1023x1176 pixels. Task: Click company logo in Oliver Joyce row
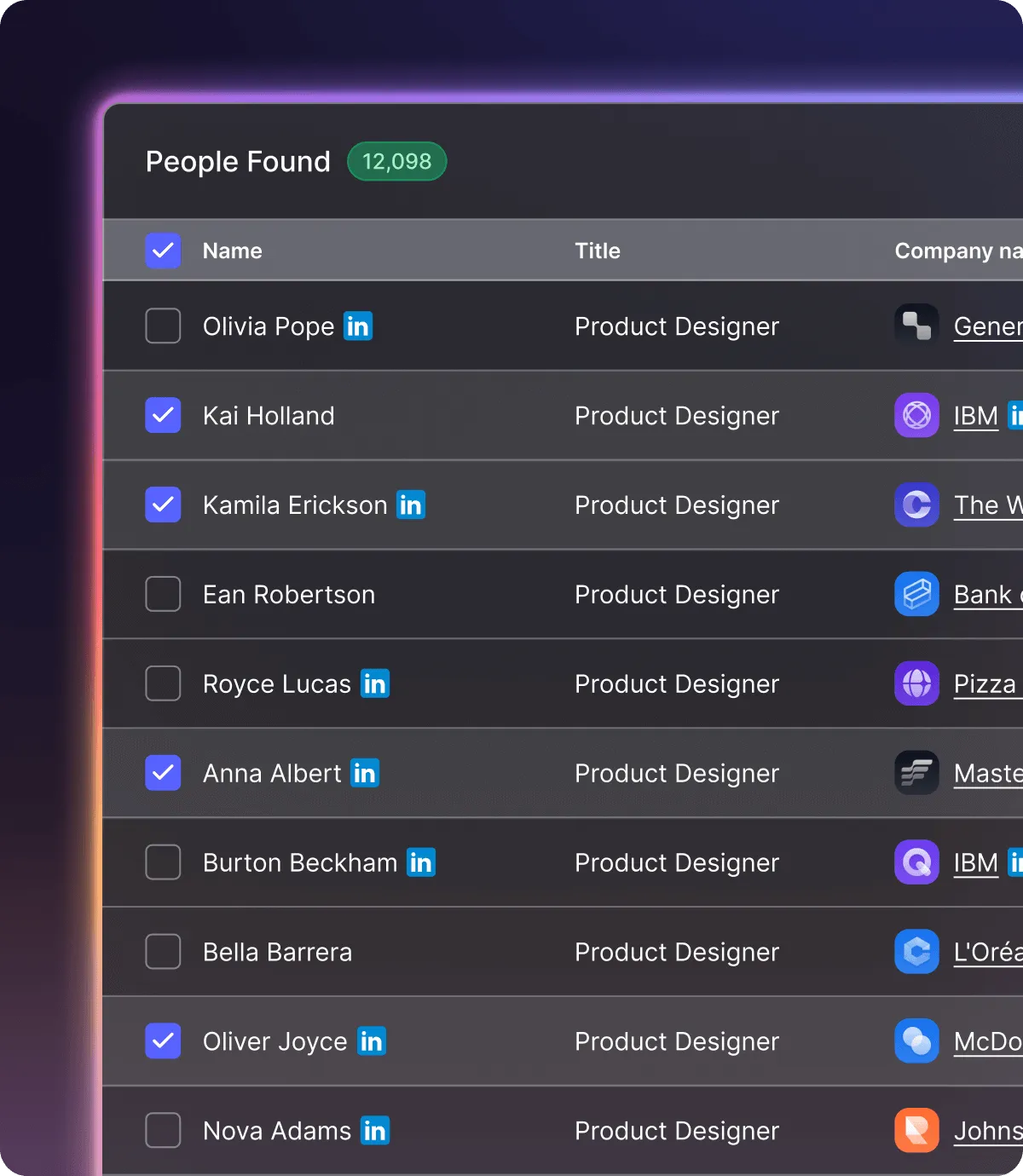(916, 1041)
